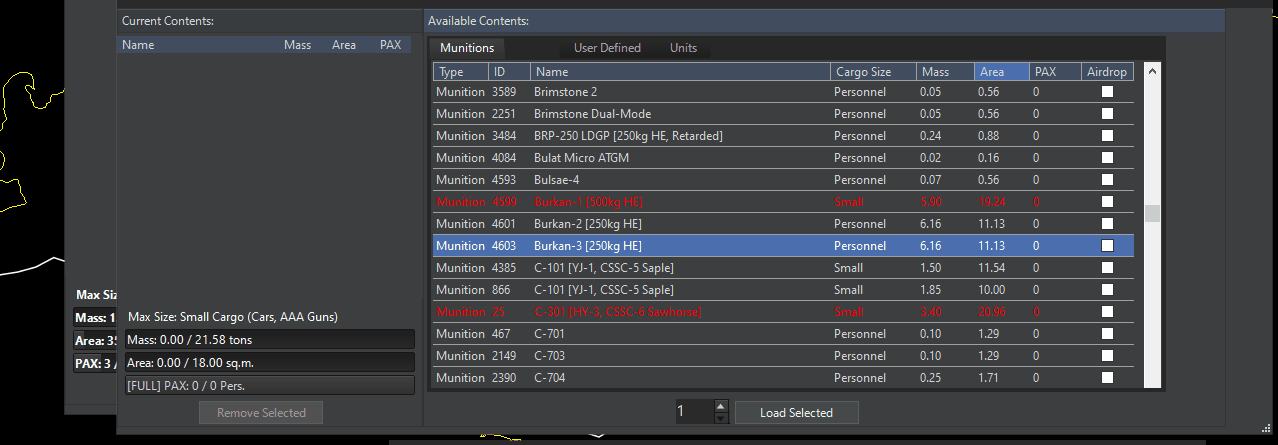Open the Units tab

coord(683,48)
